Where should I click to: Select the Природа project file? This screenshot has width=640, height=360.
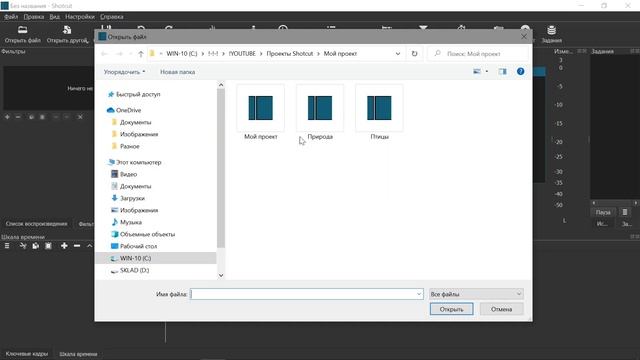tap(320, 112)
